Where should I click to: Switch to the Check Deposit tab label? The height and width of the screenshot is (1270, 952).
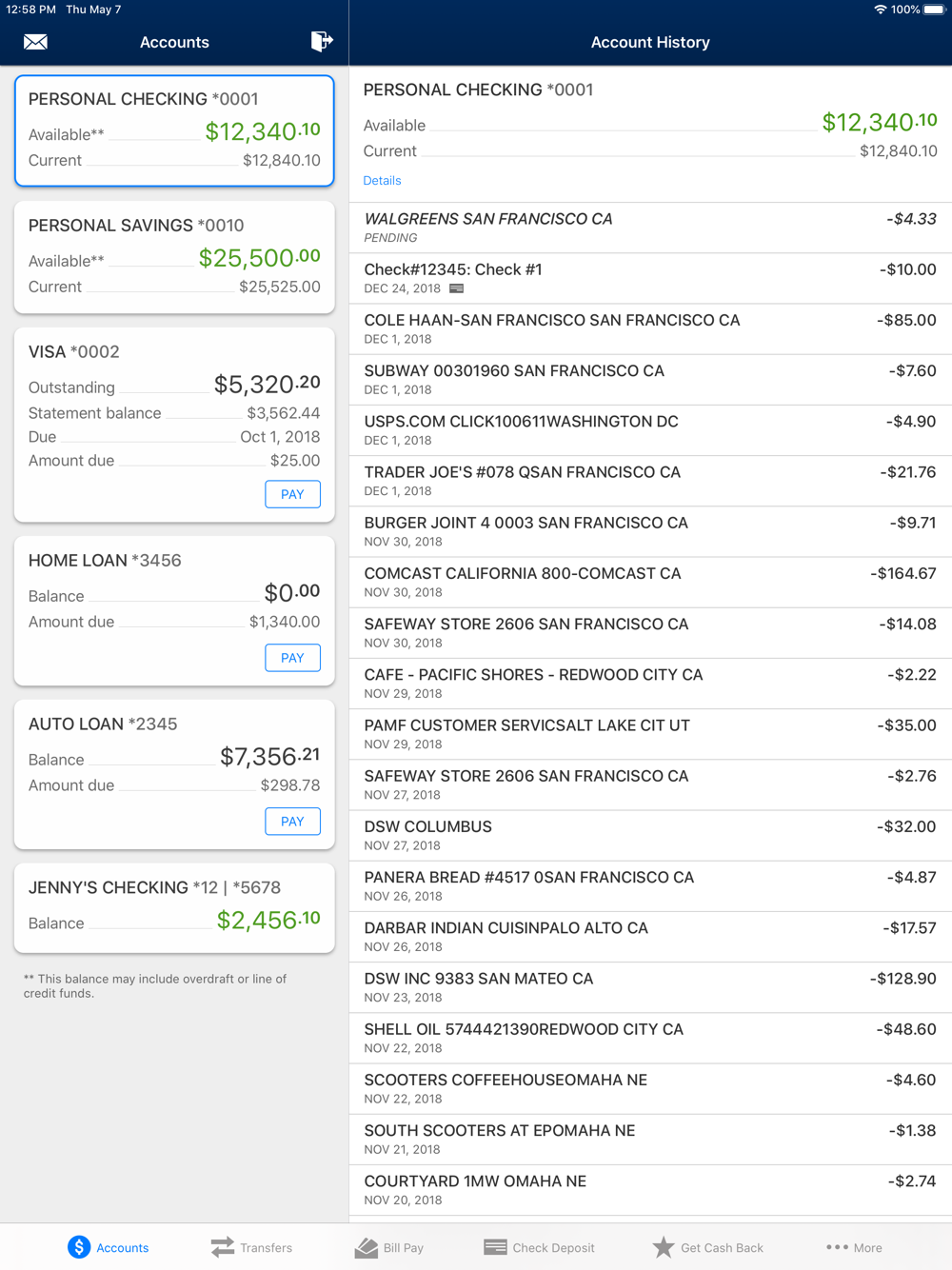click(553, 1248)
